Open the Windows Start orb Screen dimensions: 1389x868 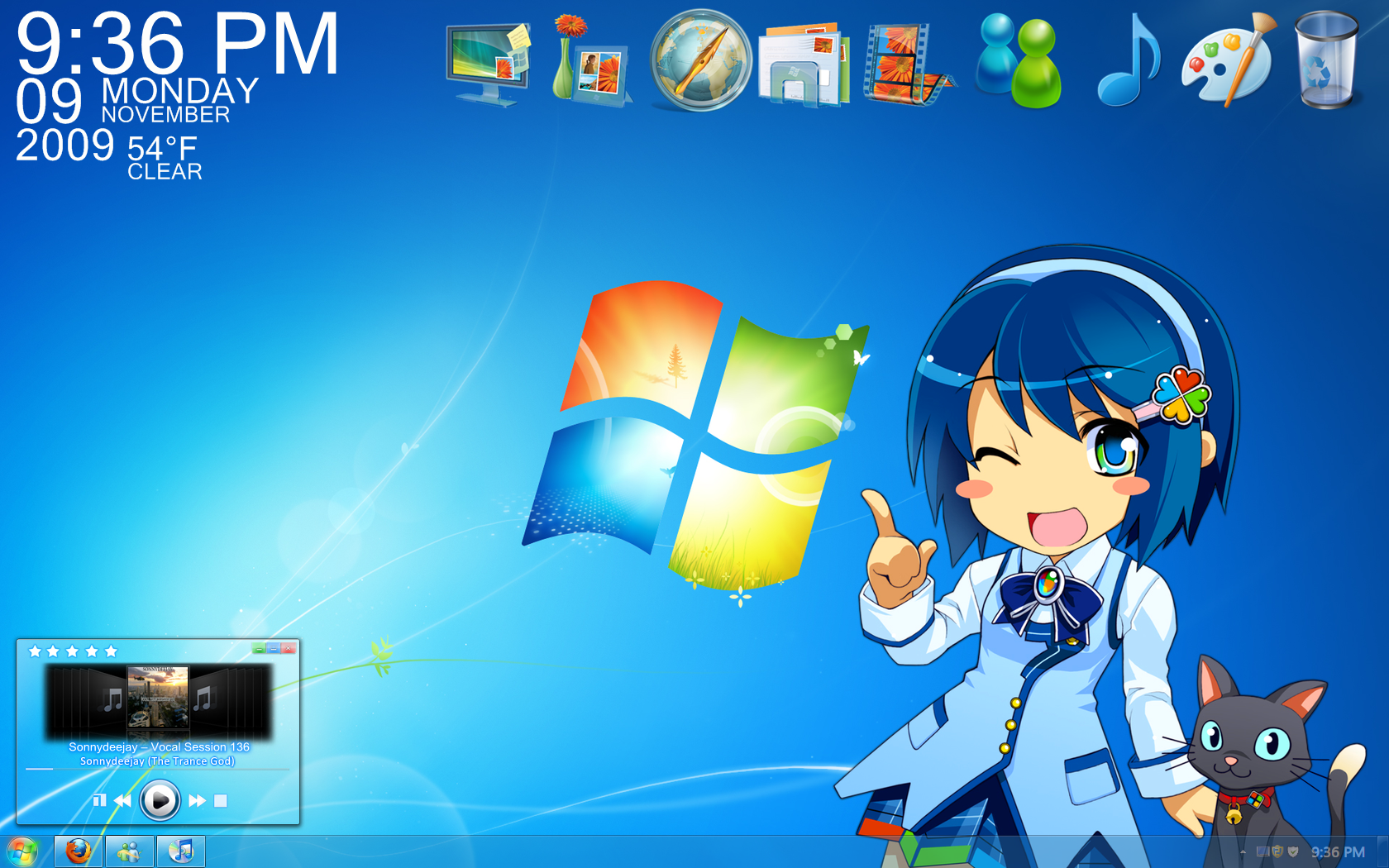coord(22,851)
